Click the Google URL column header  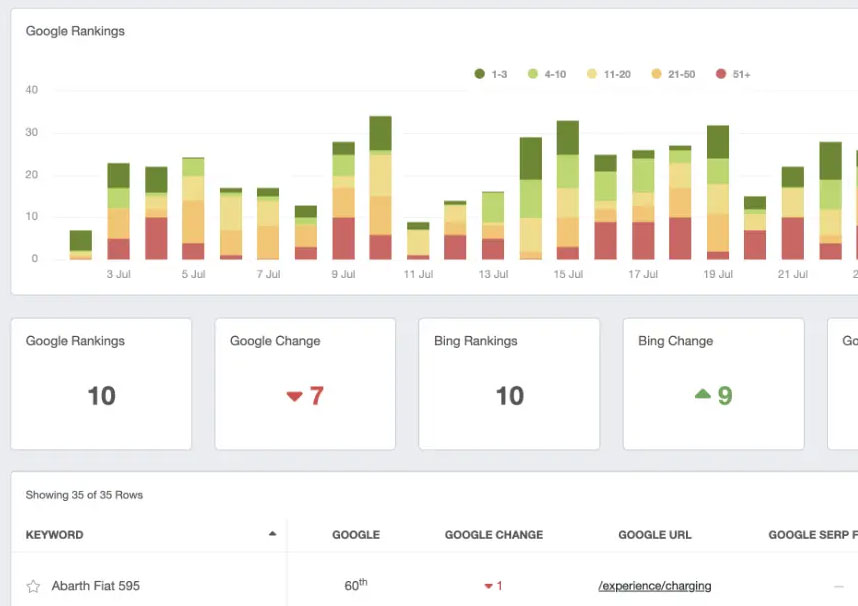(x=655, y=535)
